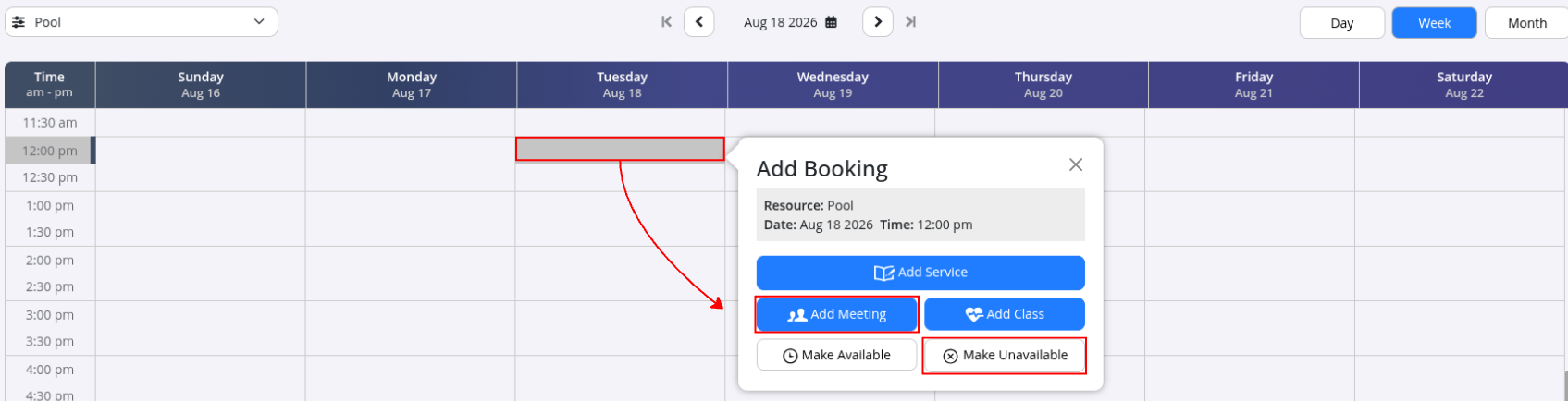Click the Add Class button
Viewport: 1568px width, 401px height.
(1005, 314)
